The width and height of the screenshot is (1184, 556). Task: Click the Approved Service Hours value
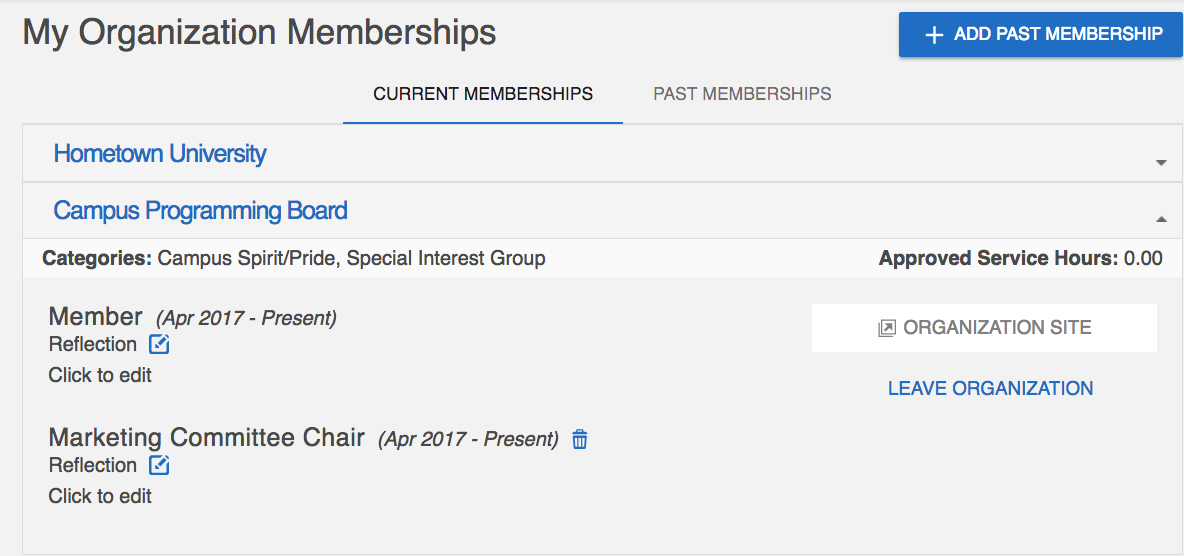[1143, 258]
